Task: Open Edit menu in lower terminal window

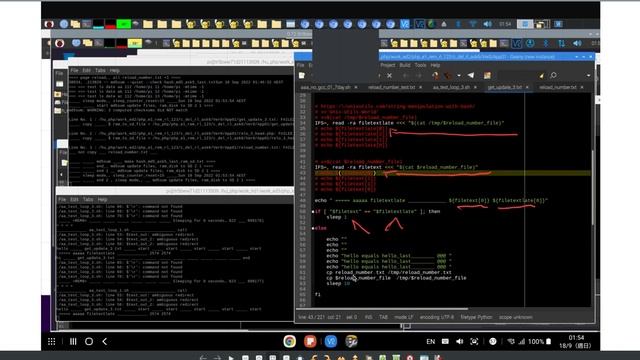Action: pos(74,200)
